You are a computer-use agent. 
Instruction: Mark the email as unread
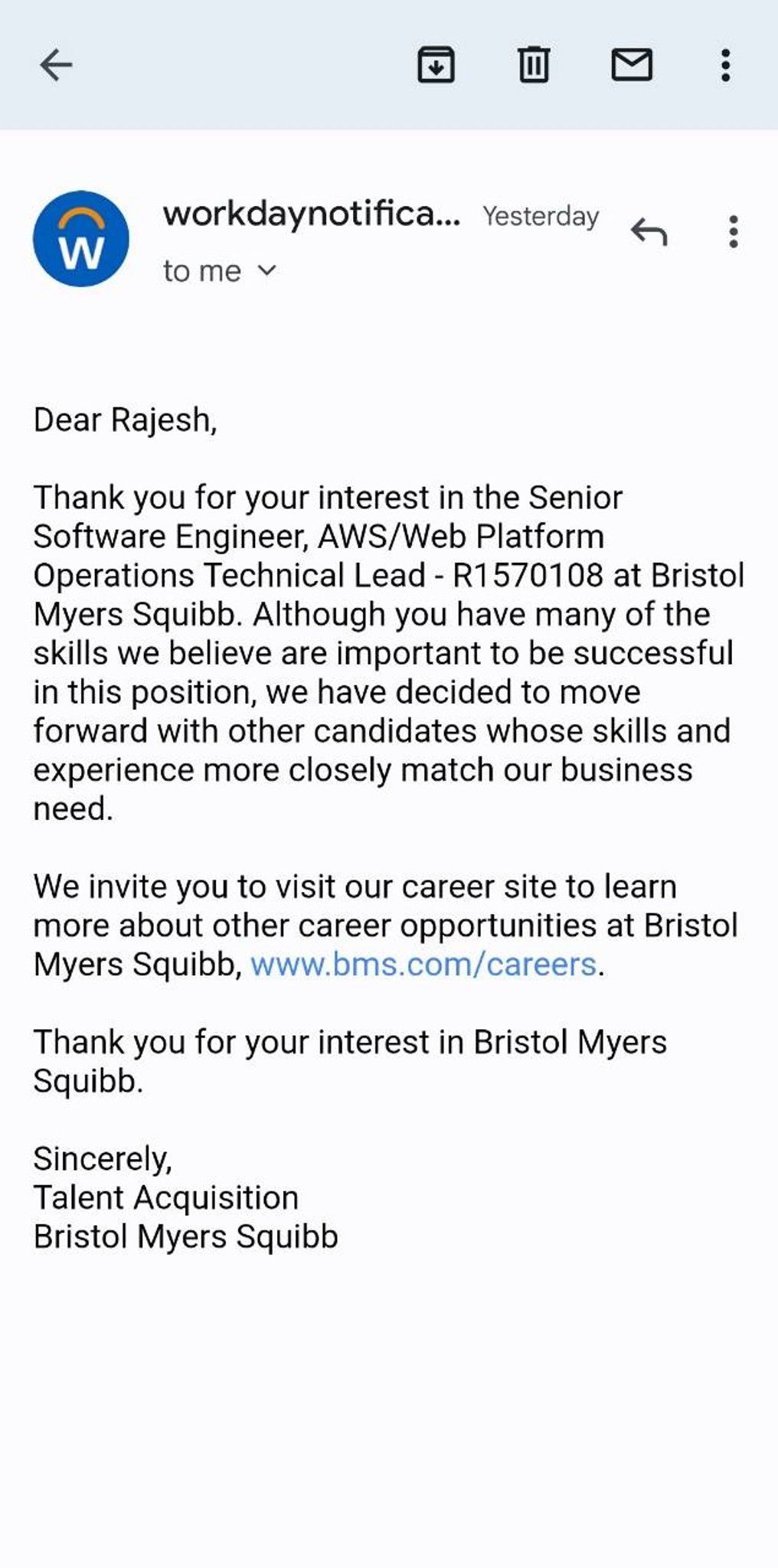[632, 65]
